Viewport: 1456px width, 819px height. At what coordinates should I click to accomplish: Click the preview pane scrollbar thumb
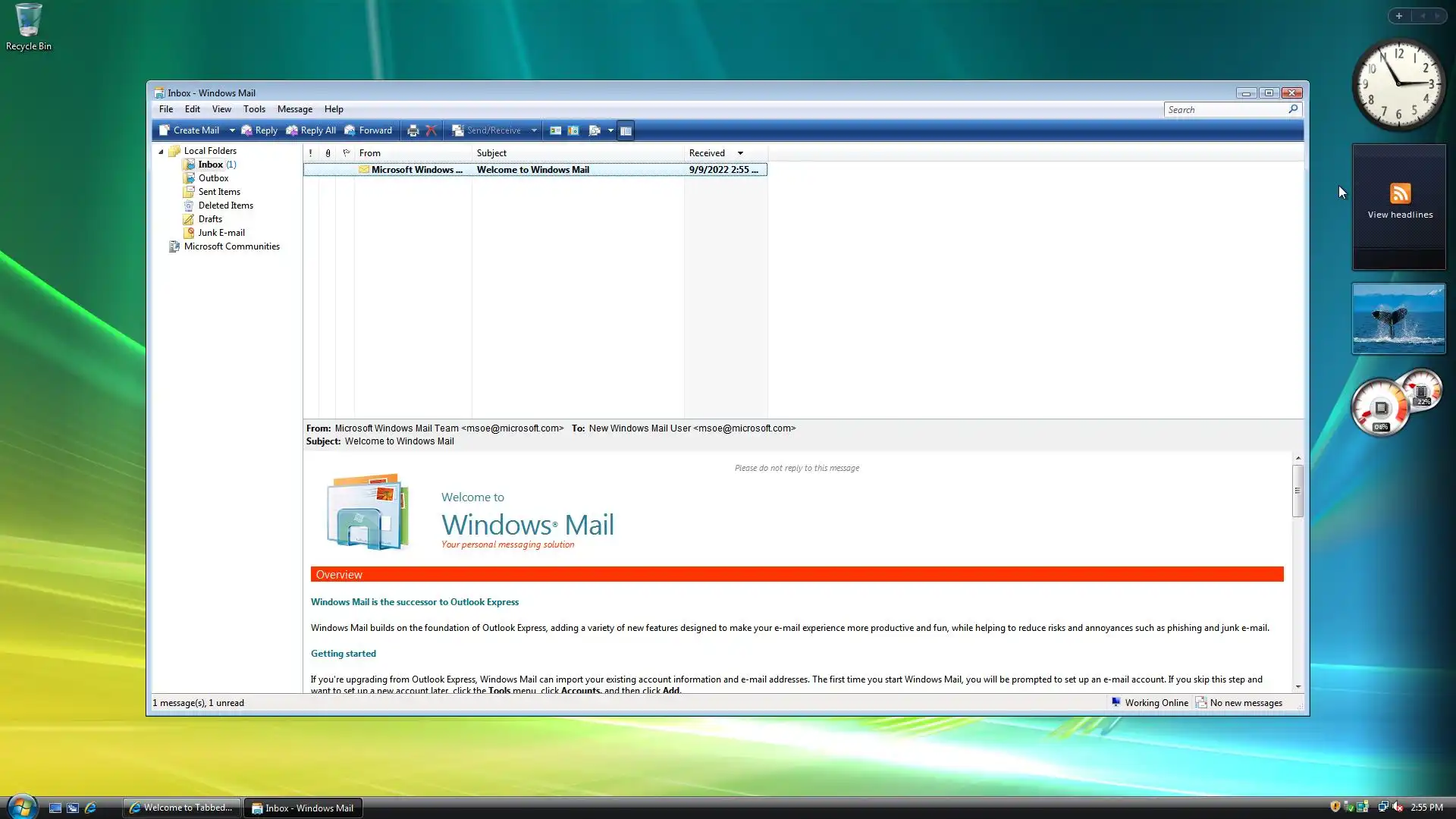point(1298,491)
